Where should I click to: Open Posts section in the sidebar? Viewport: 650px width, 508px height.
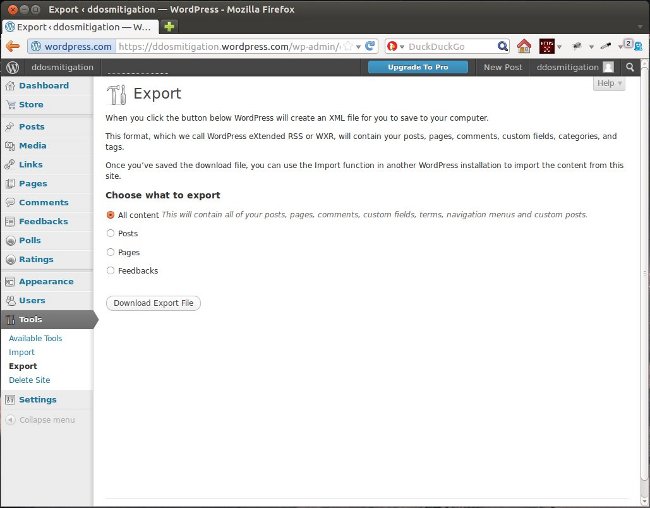31,127
